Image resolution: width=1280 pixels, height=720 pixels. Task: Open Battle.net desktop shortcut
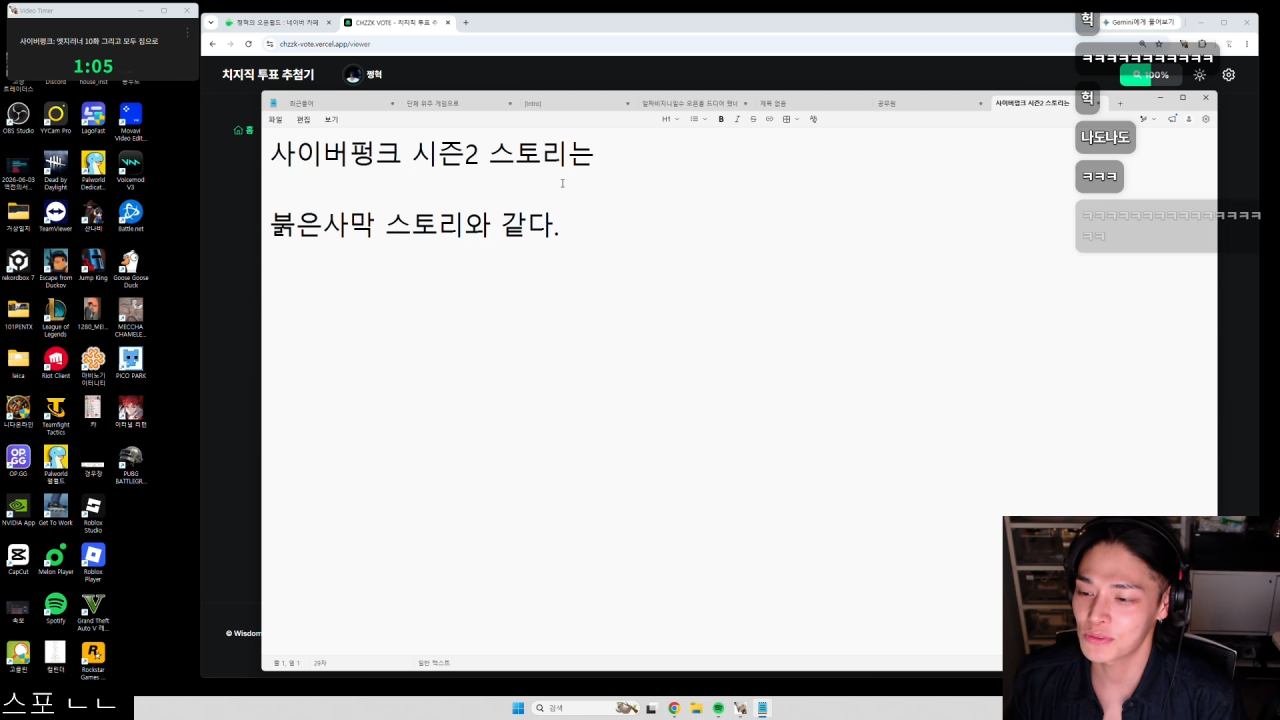131,216
